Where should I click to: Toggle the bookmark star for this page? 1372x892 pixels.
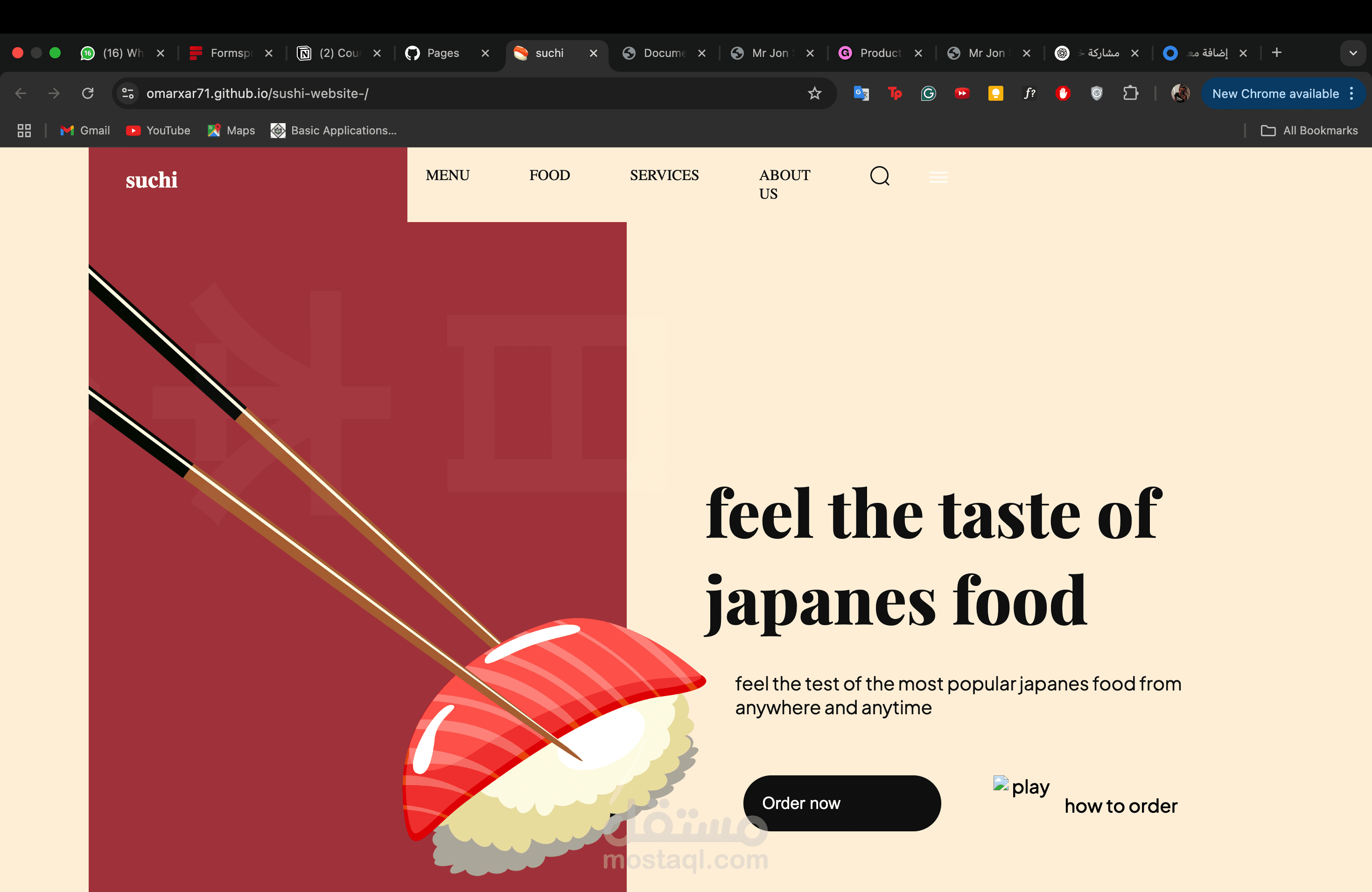[x=814, y=93]
